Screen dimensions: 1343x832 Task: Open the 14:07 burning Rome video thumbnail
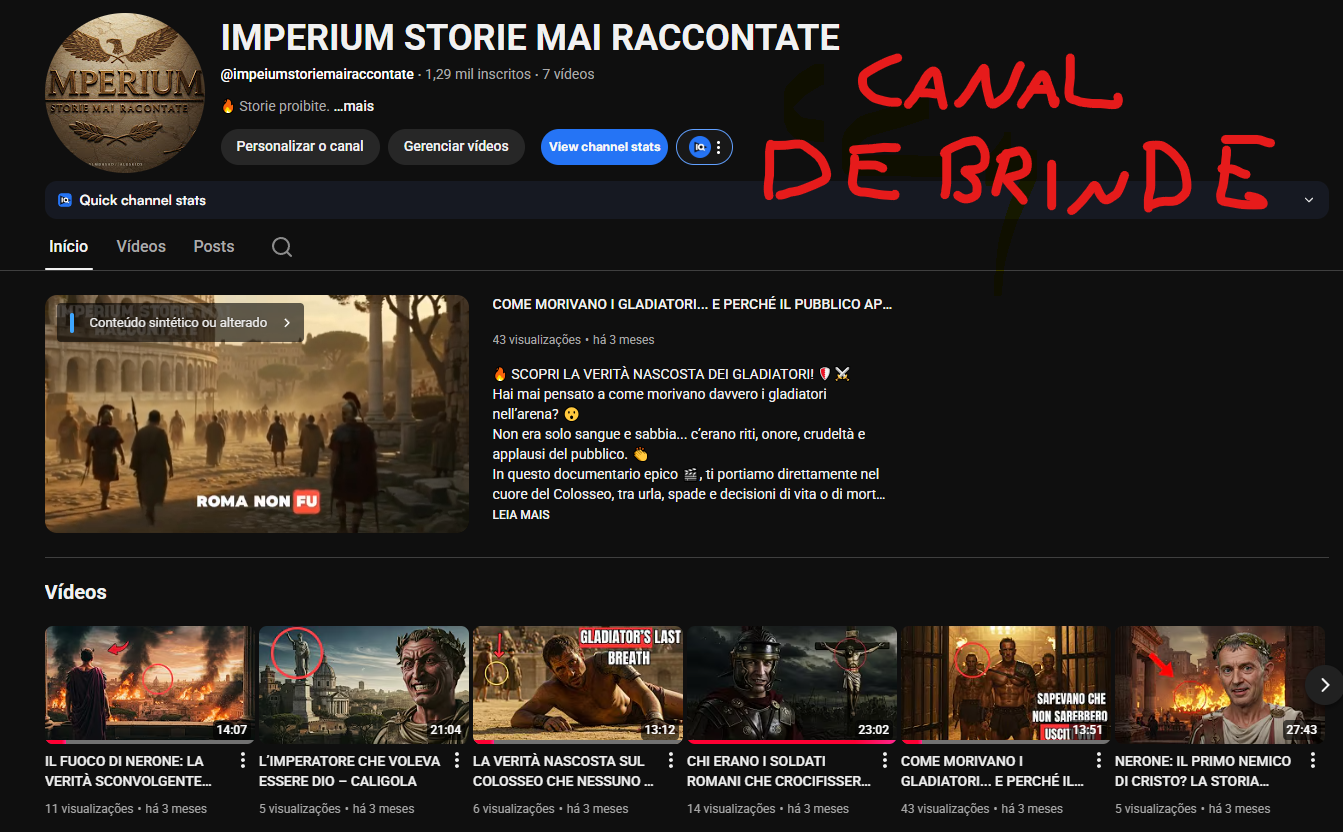pos(150,685)
